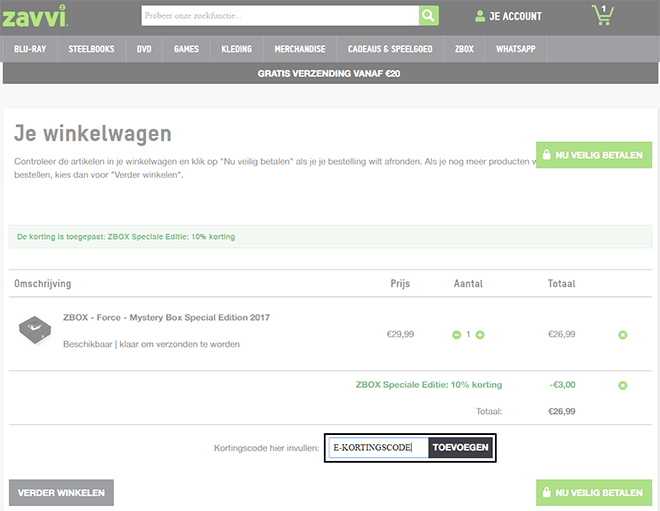The height and width of the screenshot is (511, 660).
Task: Focus the site search field
Action: 280,16
